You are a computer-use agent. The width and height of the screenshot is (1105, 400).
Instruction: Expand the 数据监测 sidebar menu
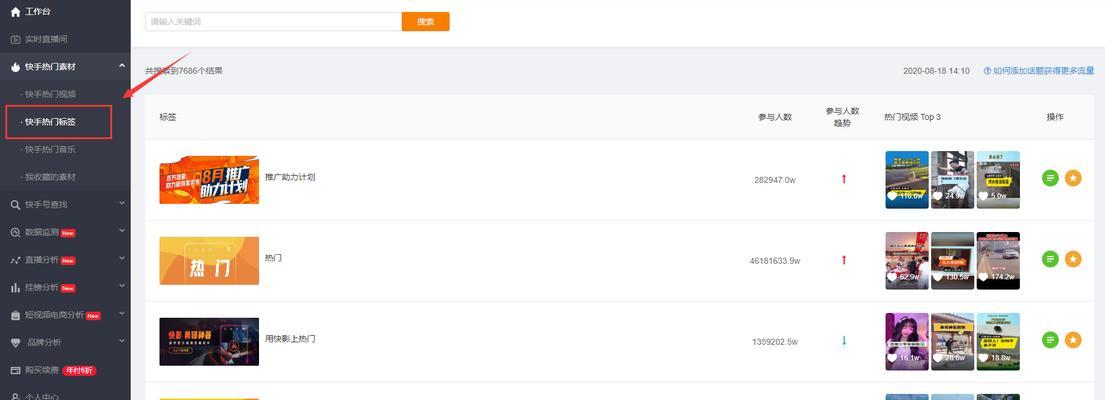click(122, 232)
